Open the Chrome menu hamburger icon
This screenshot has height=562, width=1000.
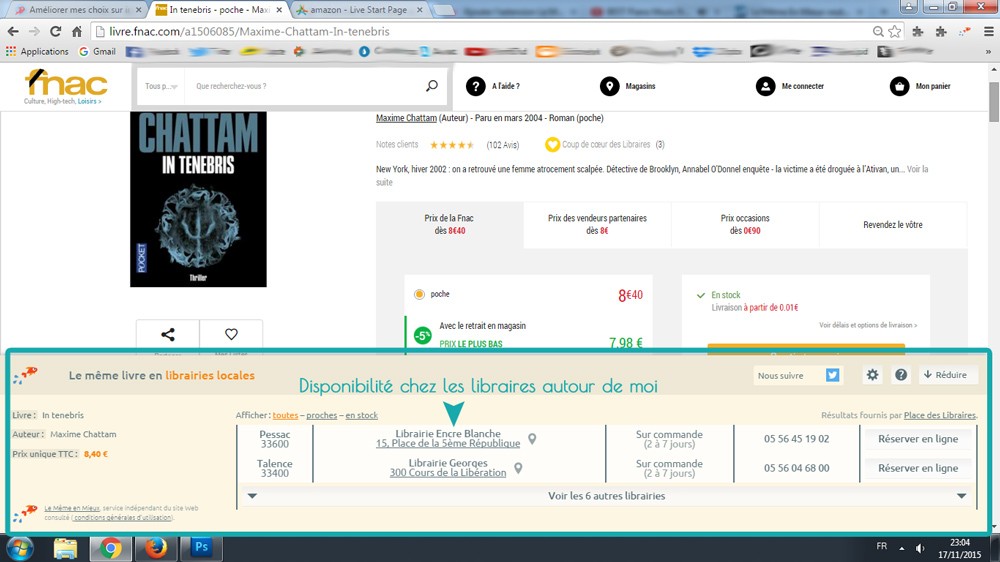point(989,31)
